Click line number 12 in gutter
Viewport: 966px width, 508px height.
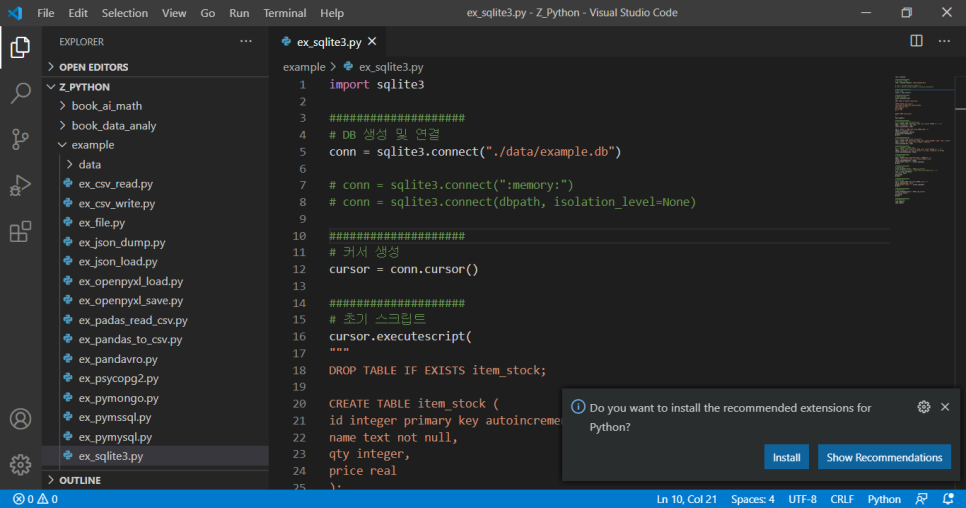[x=299, y=269]
